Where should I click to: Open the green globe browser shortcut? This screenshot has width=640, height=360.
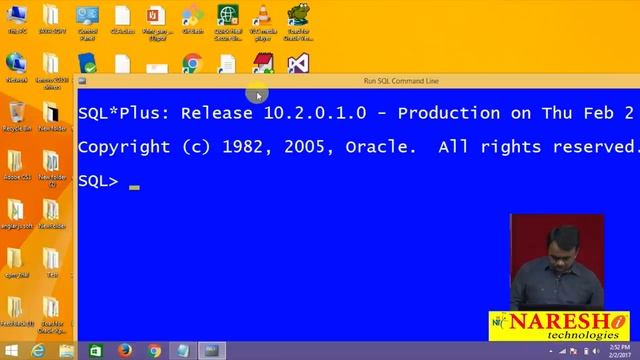coord(228,22)
